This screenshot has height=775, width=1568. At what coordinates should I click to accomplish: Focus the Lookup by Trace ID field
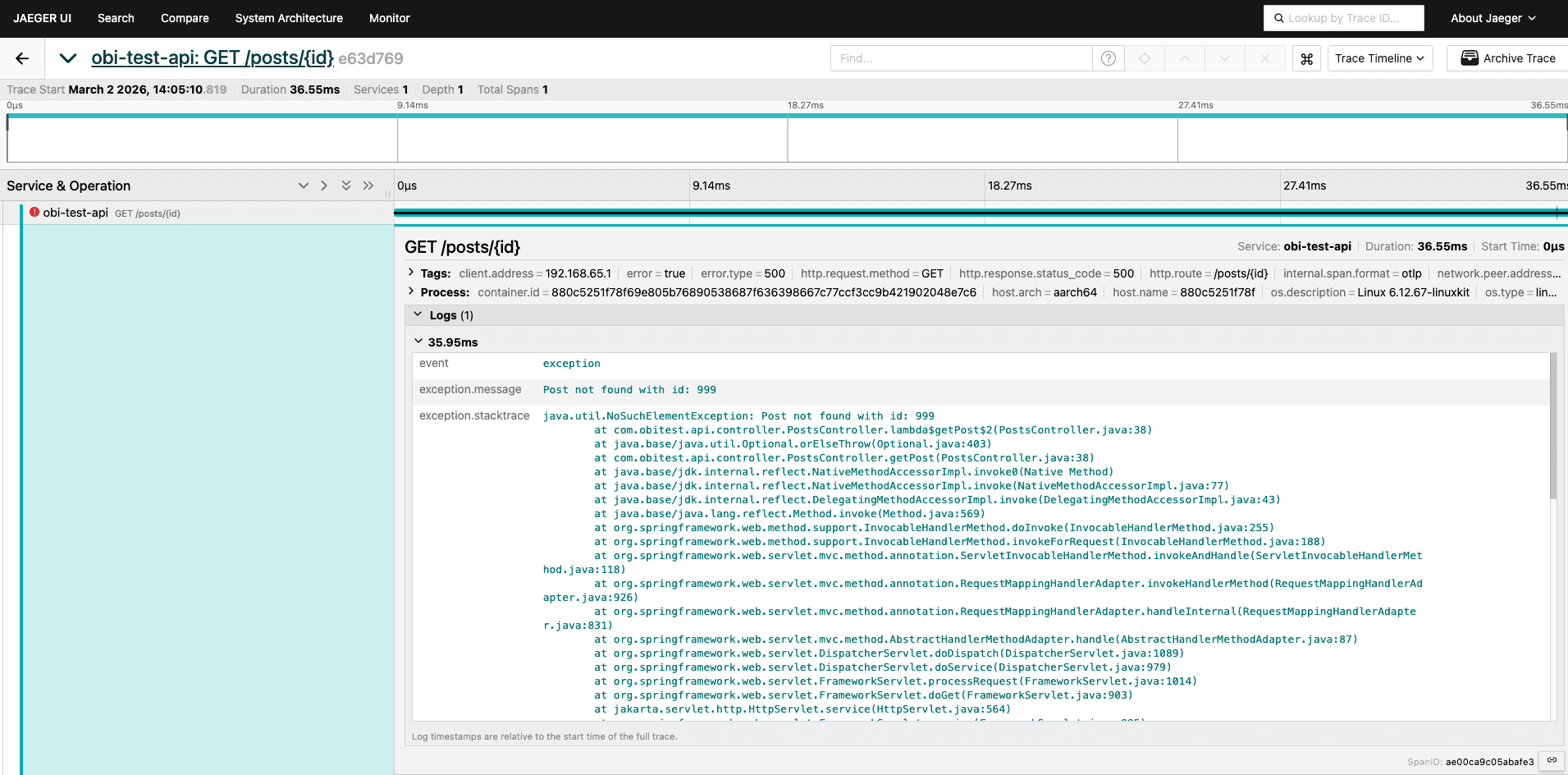[1344, 18]
